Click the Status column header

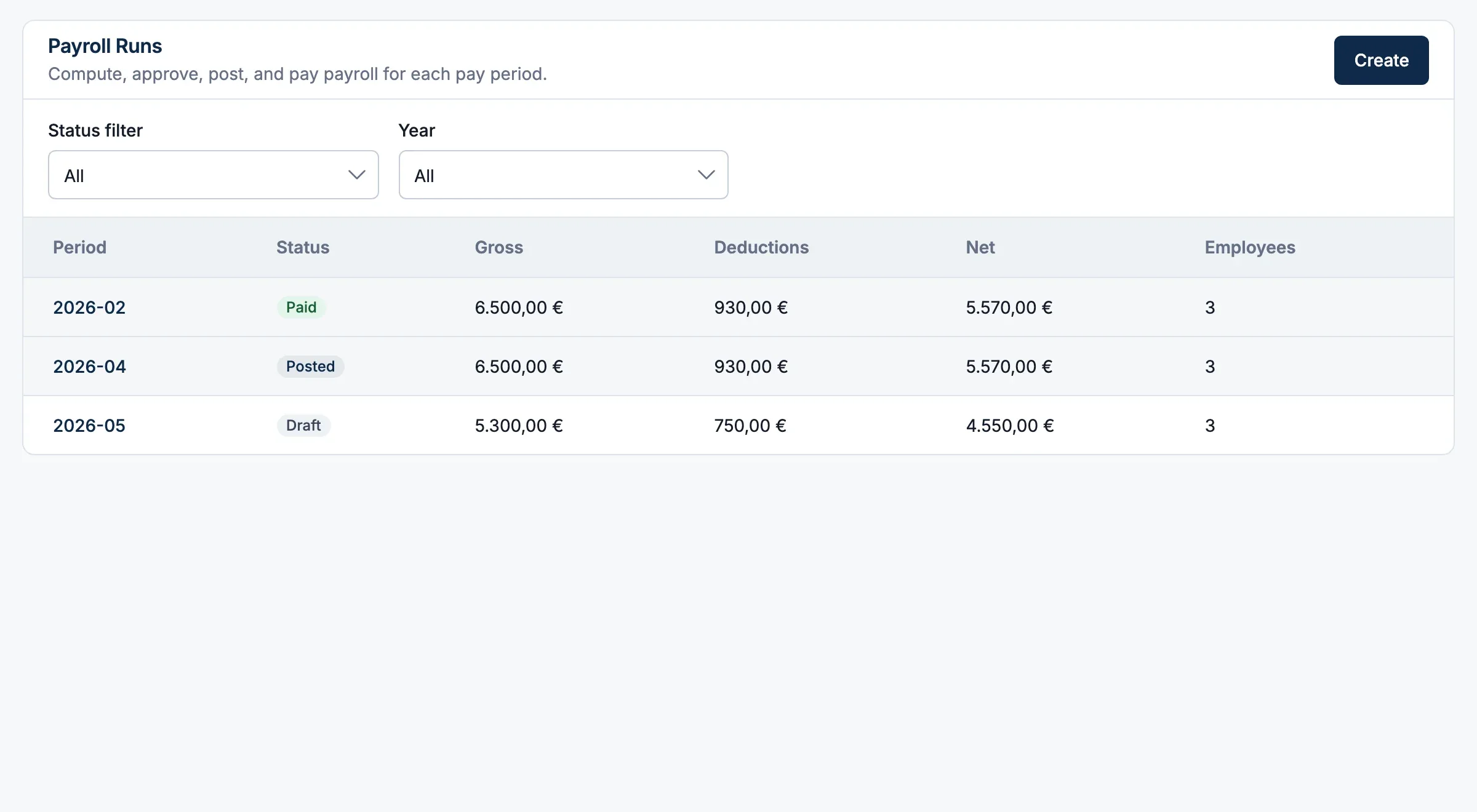coord(303,247)
